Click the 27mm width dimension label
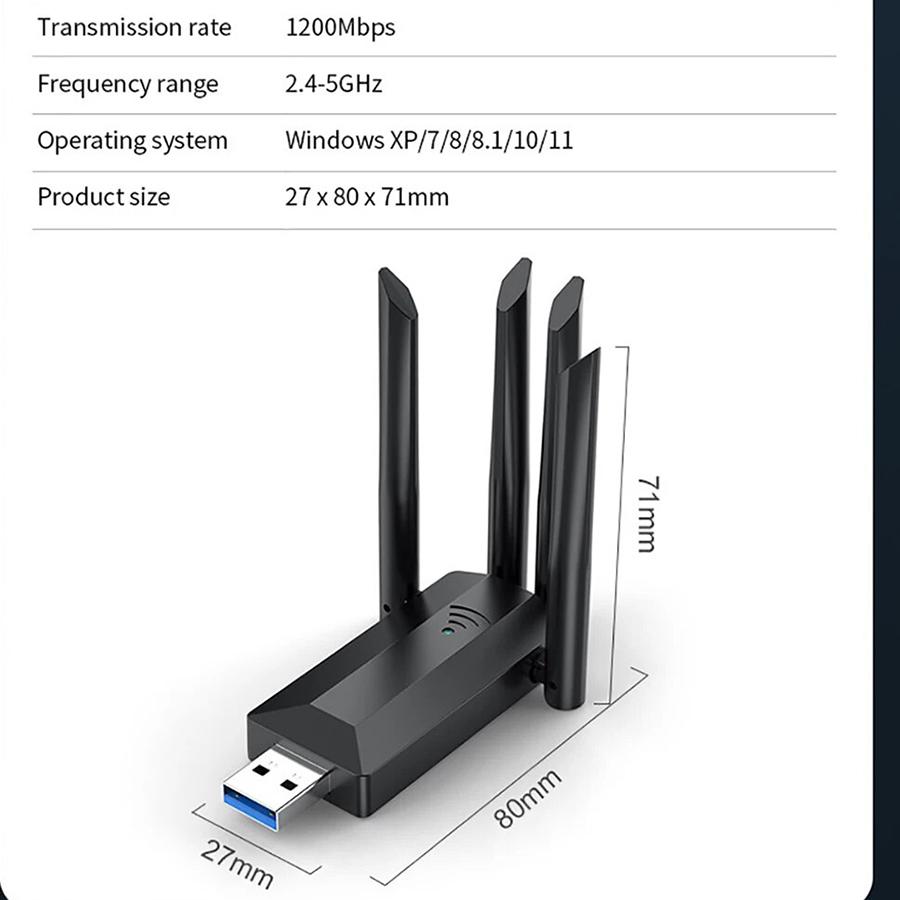The image size is (900, 900). pyautogui.click(x=237, y=864)
